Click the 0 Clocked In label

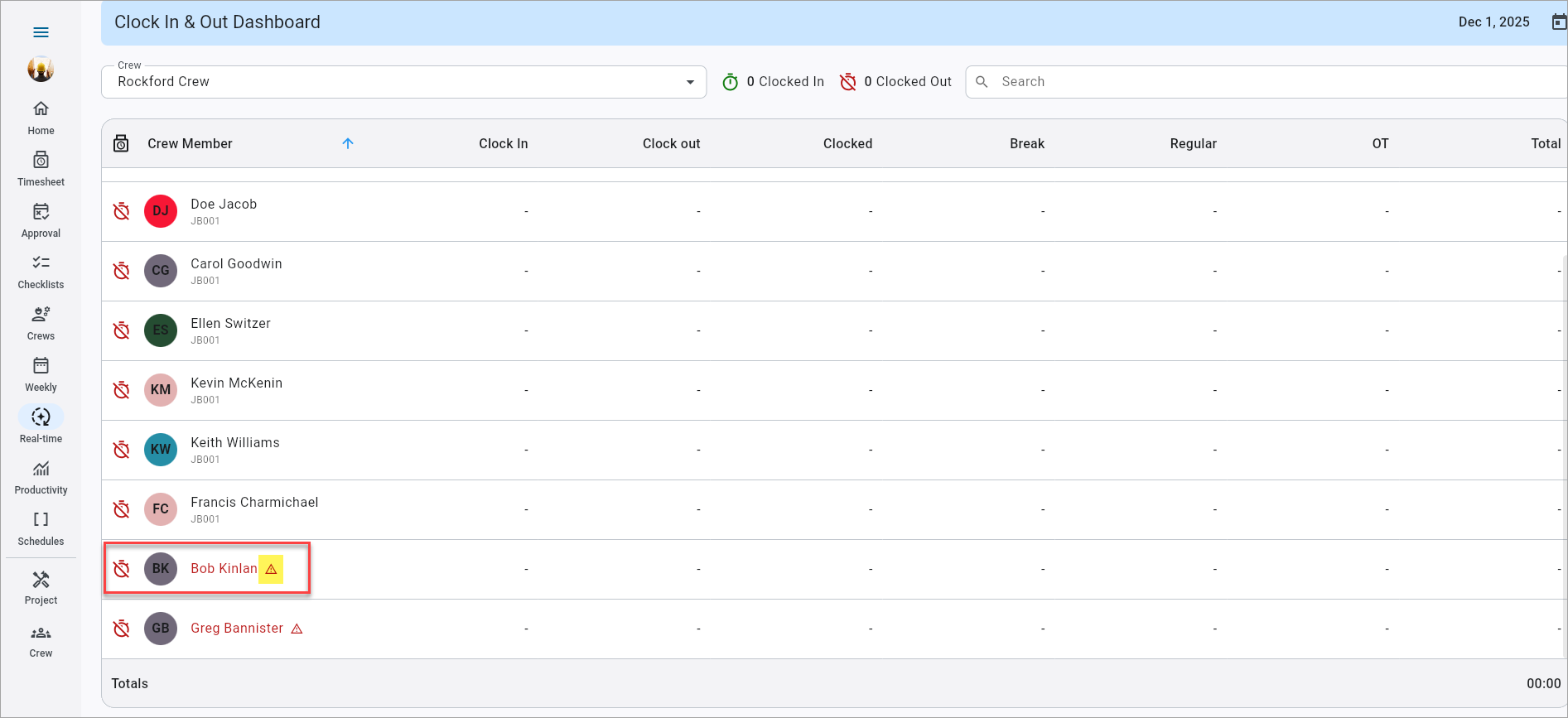(x=785, y=82)
